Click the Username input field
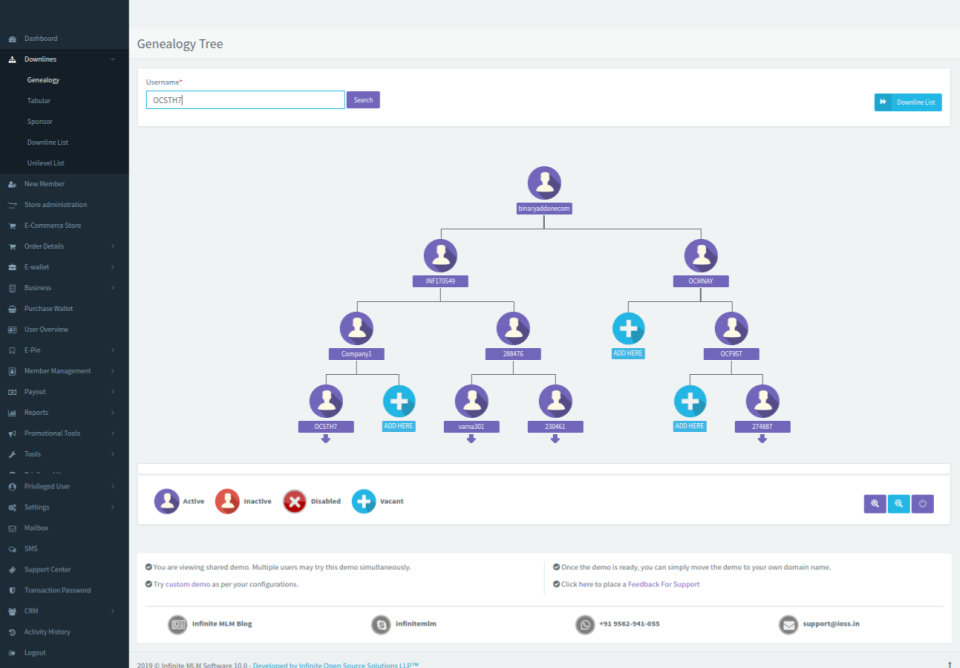Screen dimensions: 960x668 pyautogui.click(x=245, y=100)
